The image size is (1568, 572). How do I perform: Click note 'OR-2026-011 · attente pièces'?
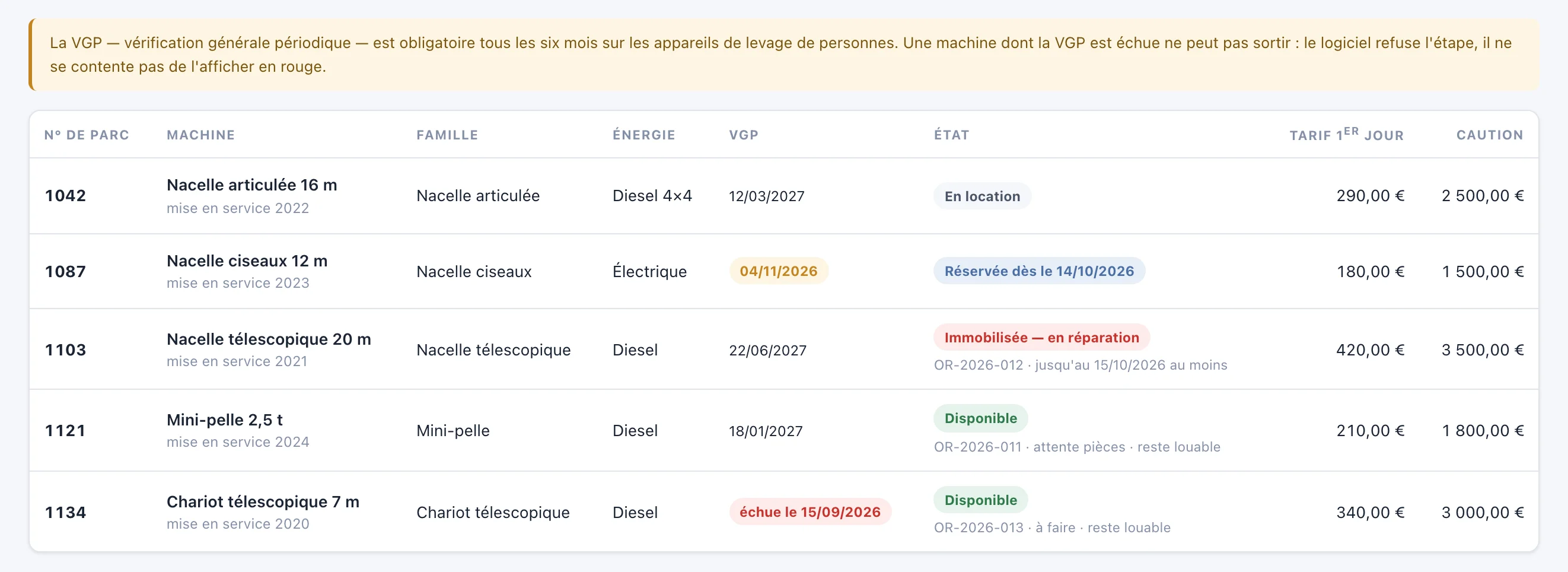click(x=1030, y=447)
